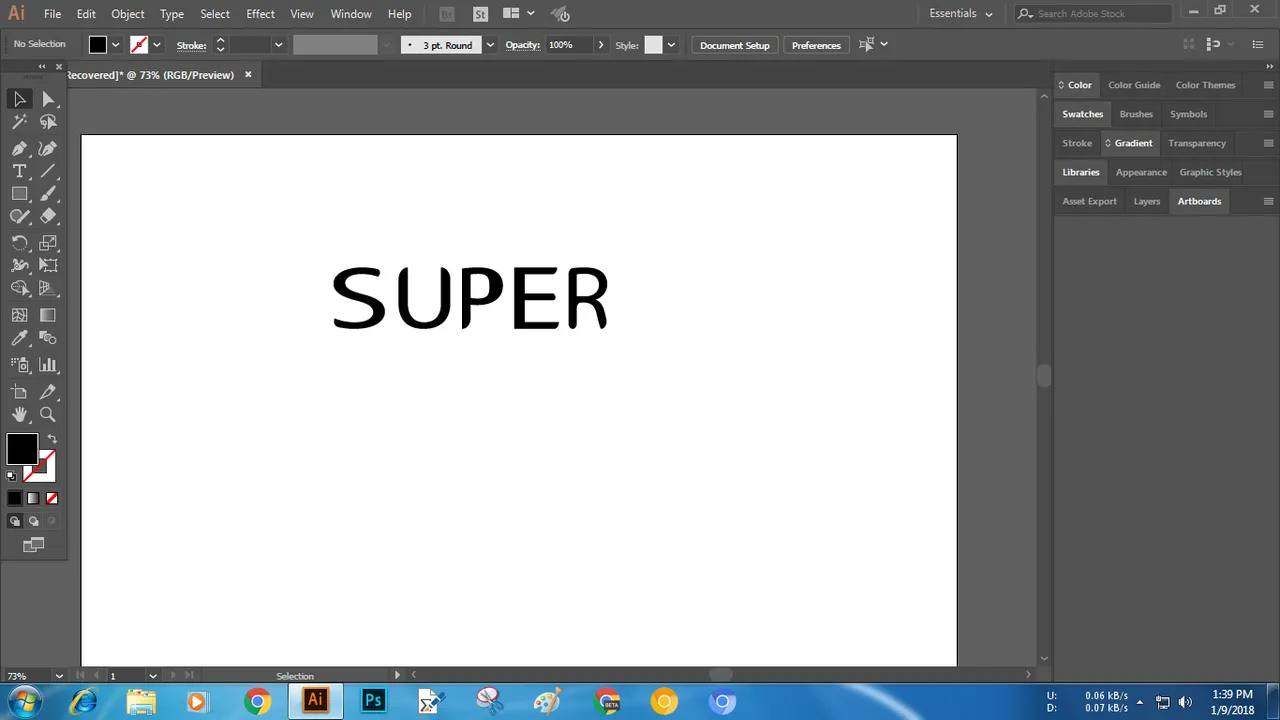Set paint mode to None
1280x720 pixels.
52,498
